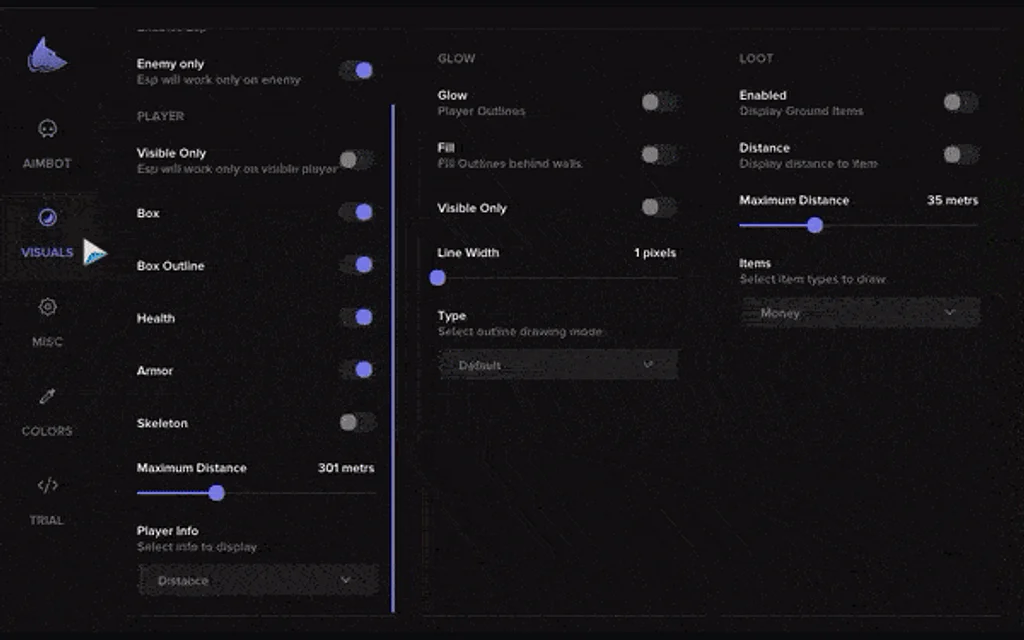Open the Aimbot section icon
The width and height of the screenshot is (1024, 640).
[x=47, y=129]
